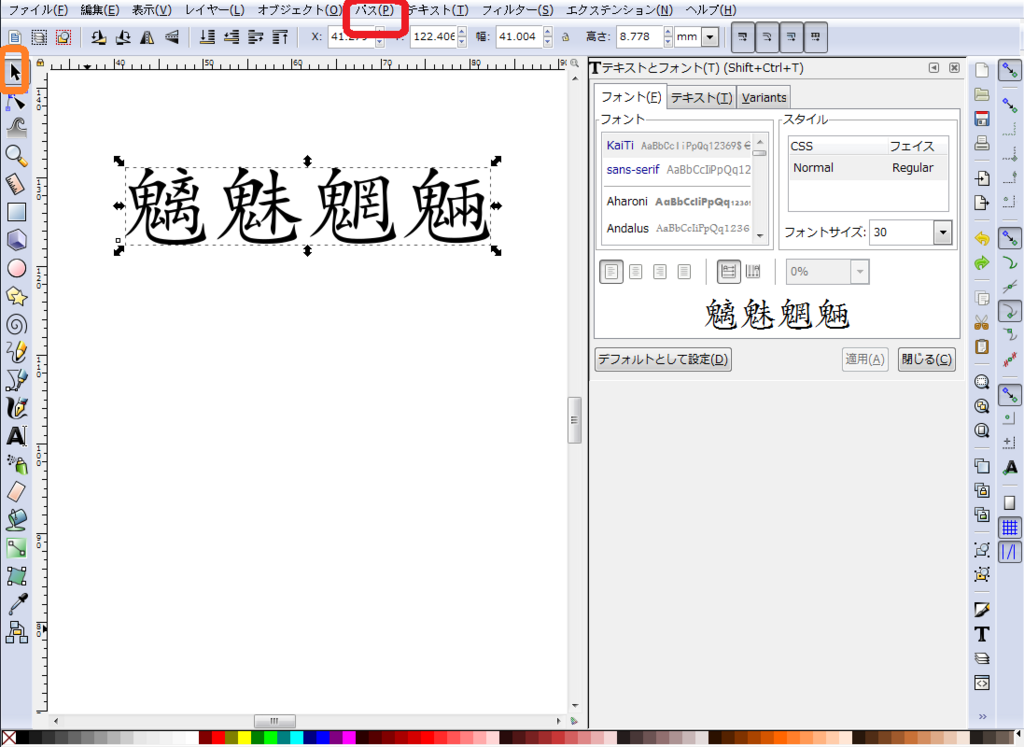Select the Aharoni font row

coord(677,201)
